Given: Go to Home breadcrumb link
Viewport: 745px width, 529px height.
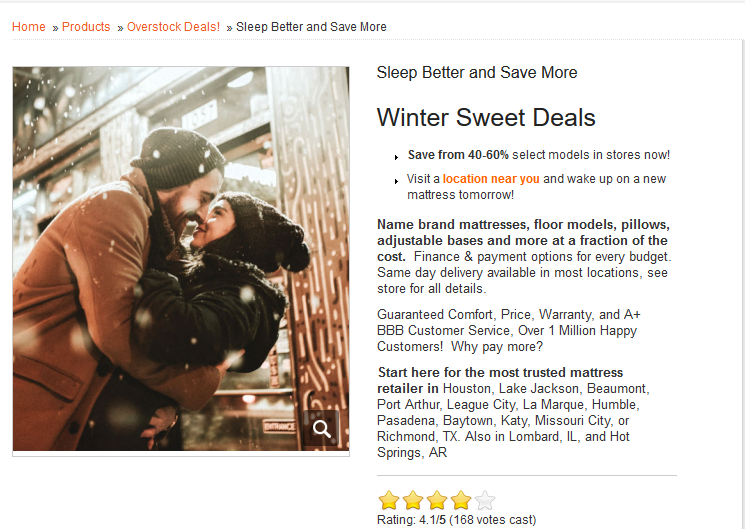Looking at the screenshot, I should click(29, 27).
